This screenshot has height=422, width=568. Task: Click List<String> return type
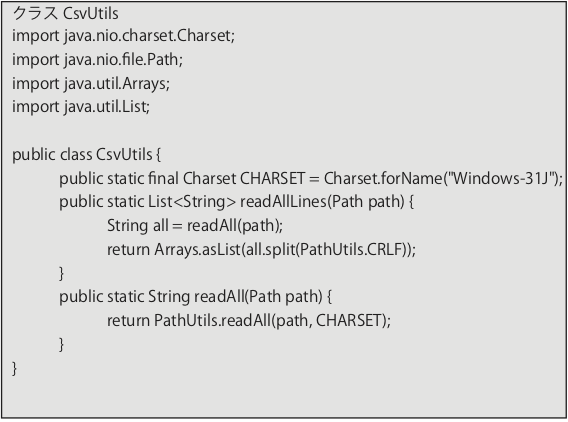click(x=192, y=202)
